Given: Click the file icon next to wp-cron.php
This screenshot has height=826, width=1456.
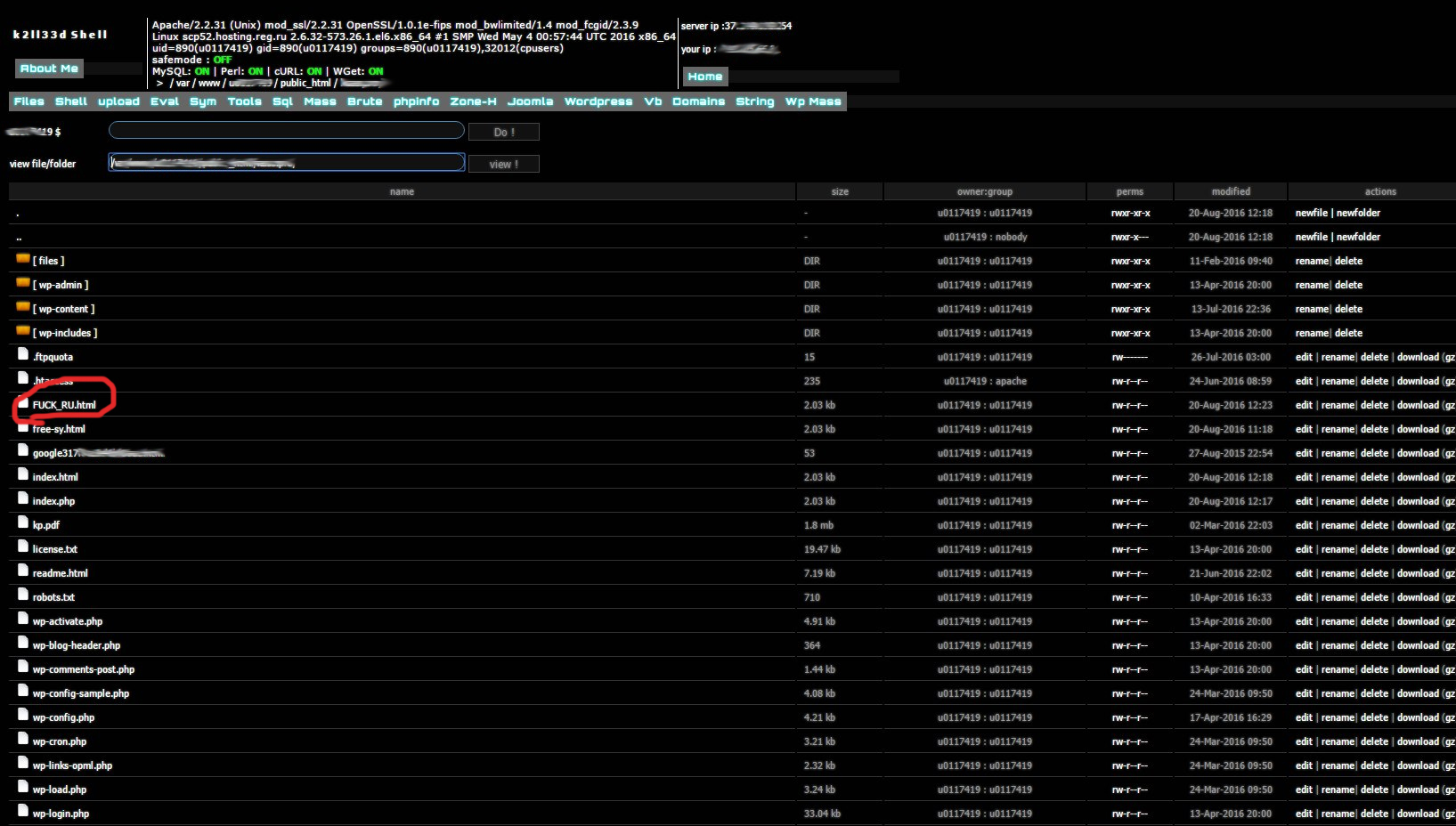Looking at the screenshot, I should point(23,740).
